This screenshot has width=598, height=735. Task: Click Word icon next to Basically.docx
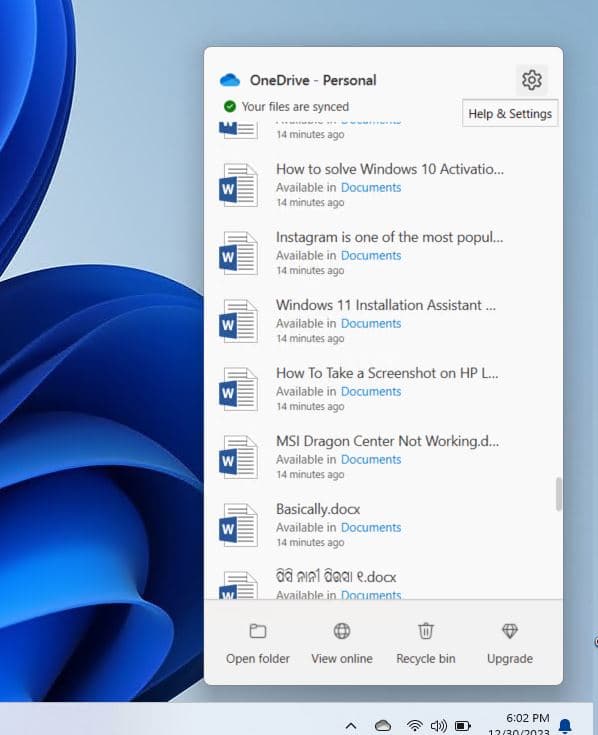point(238,525)
